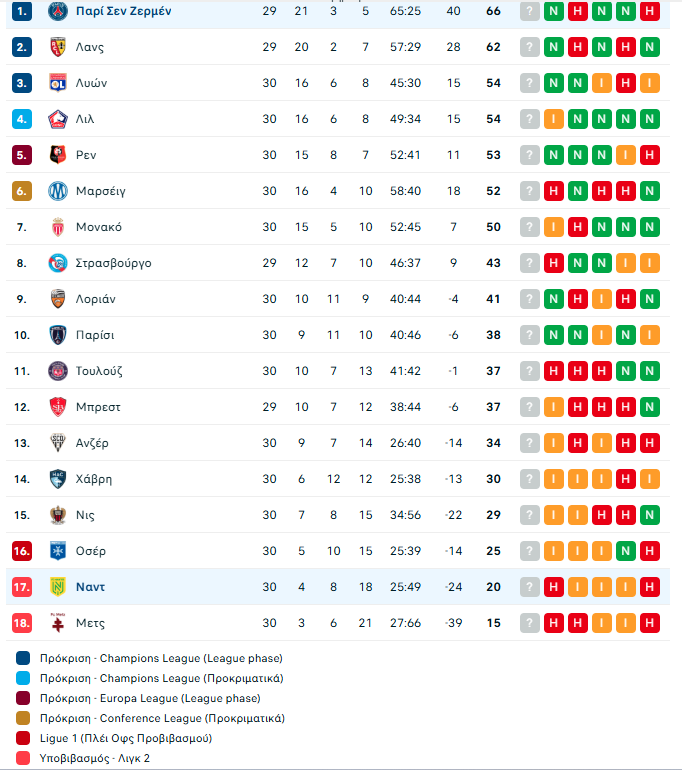Select the Marseille team logo

(x=57, y=191)
